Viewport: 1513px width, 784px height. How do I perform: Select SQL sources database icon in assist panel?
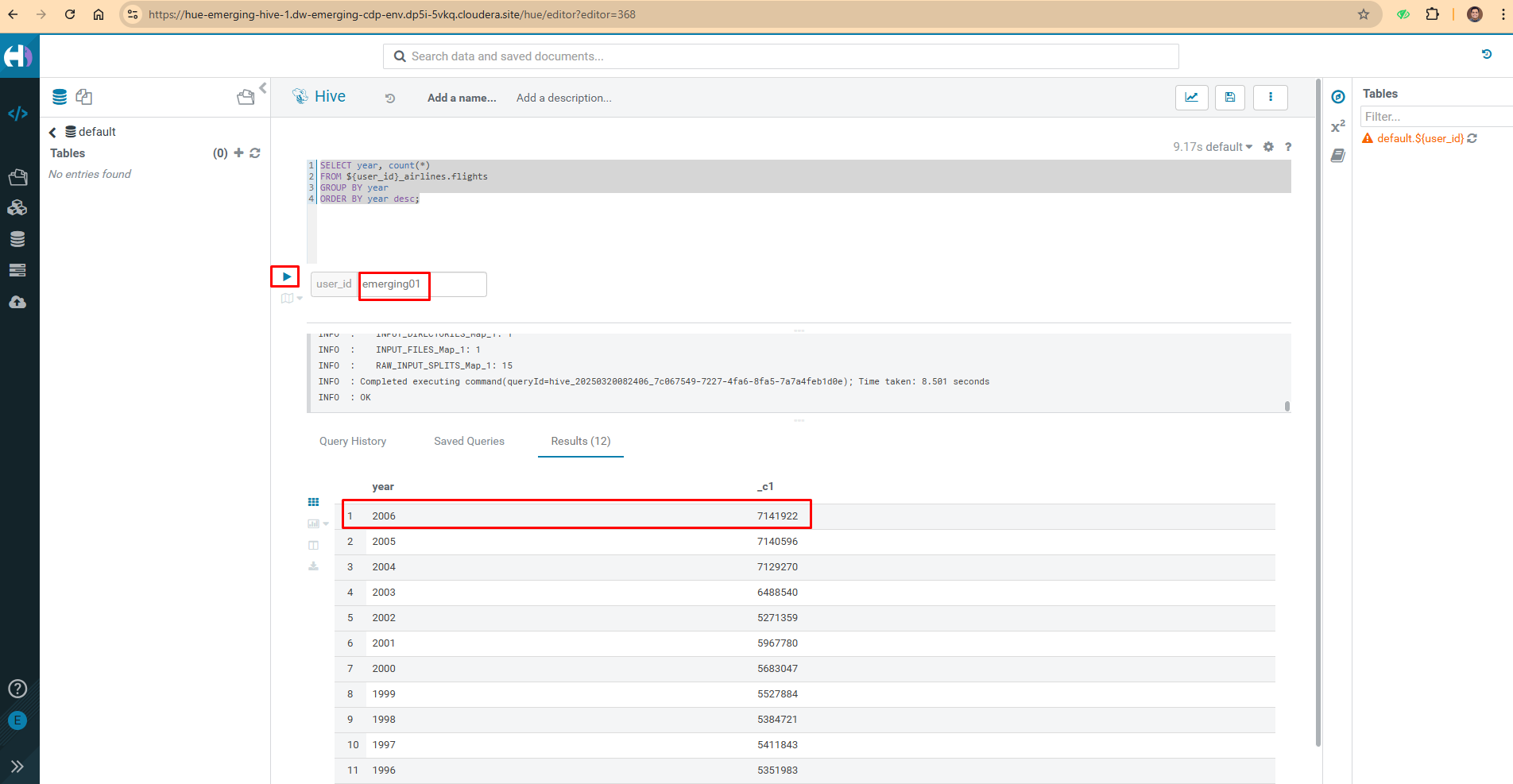[60, 97]
